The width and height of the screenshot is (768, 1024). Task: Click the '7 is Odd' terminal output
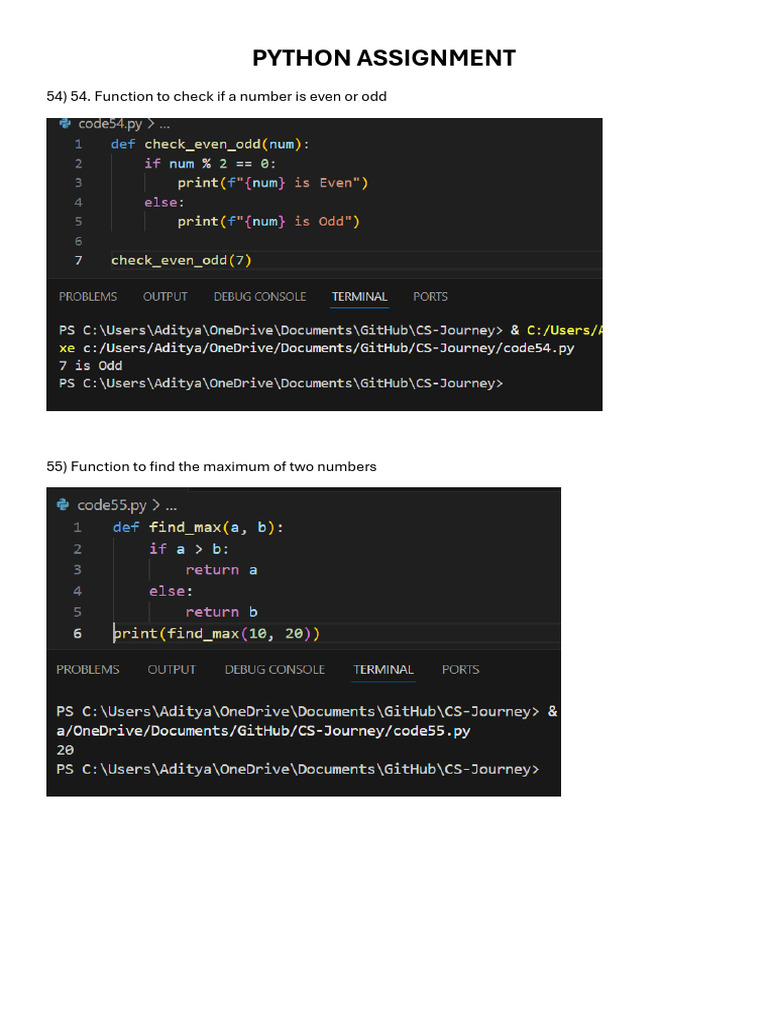coord(90,366)
